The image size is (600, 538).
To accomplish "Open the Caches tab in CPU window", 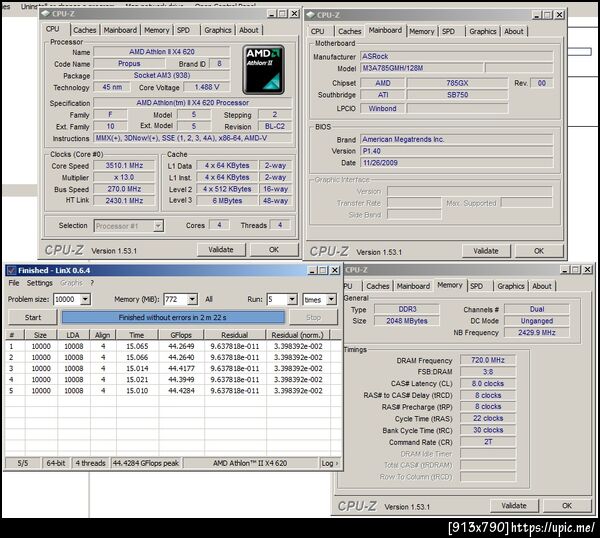I will pyautogui.click(x=85, y=30).
